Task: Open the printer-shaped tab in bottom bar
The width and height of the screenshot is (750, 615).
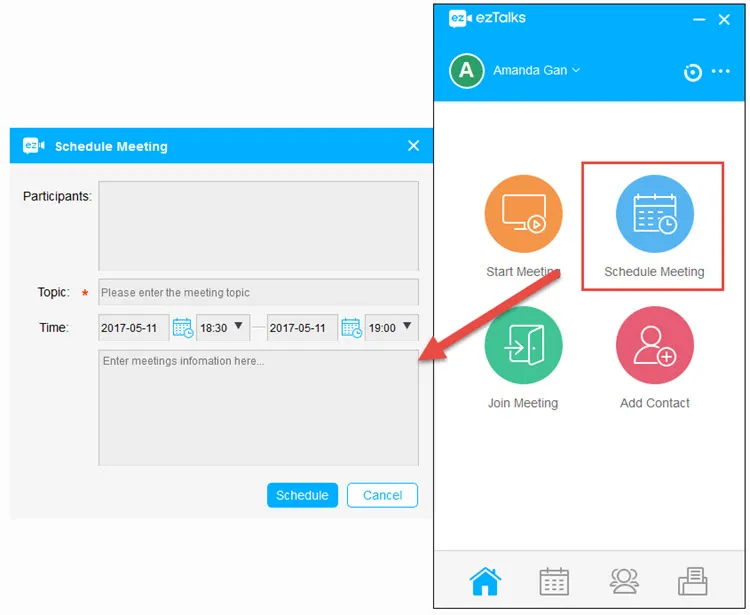Action: click(x=692, y=581)
